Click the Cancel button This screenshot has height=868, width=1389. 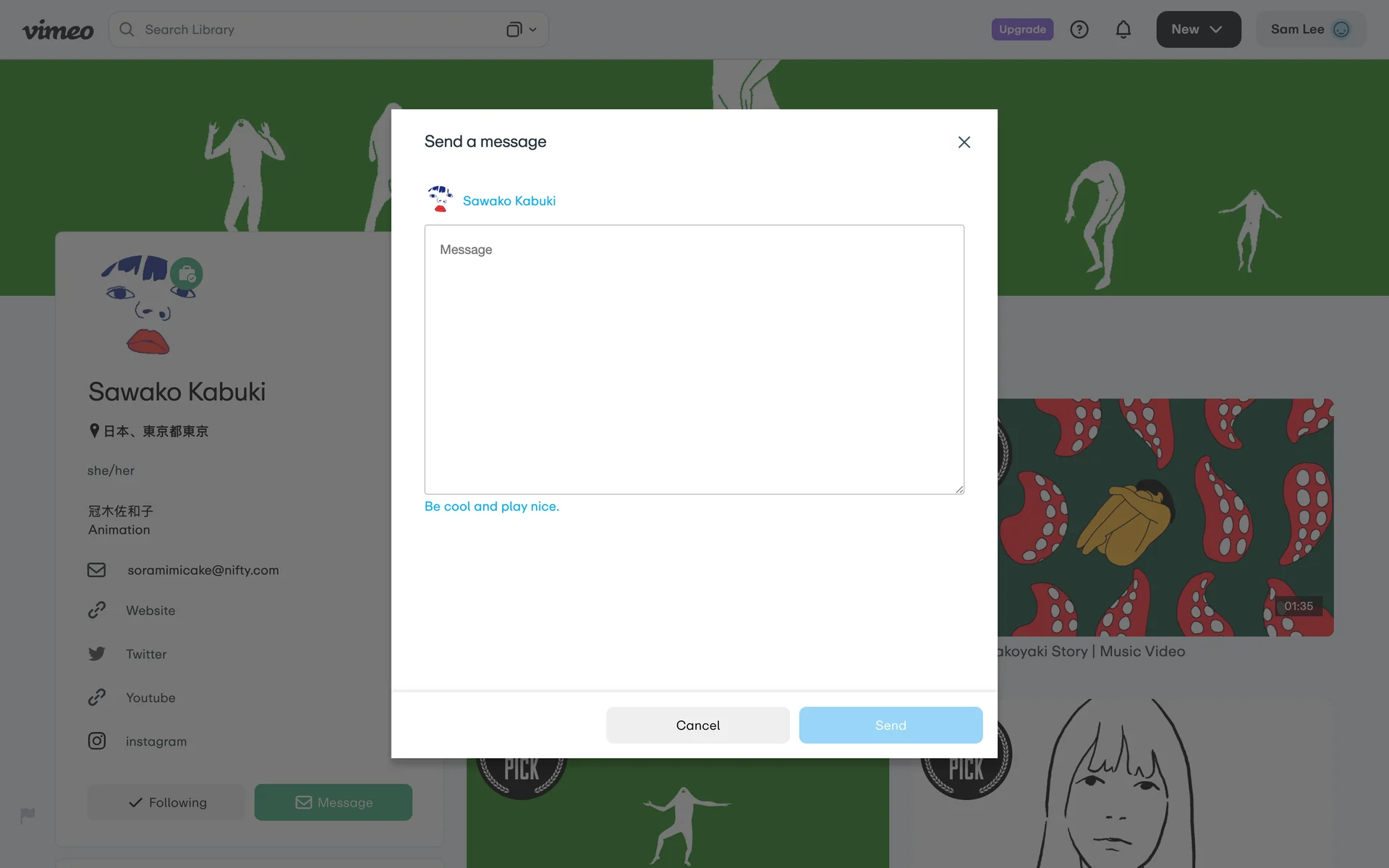coord(697,725)
